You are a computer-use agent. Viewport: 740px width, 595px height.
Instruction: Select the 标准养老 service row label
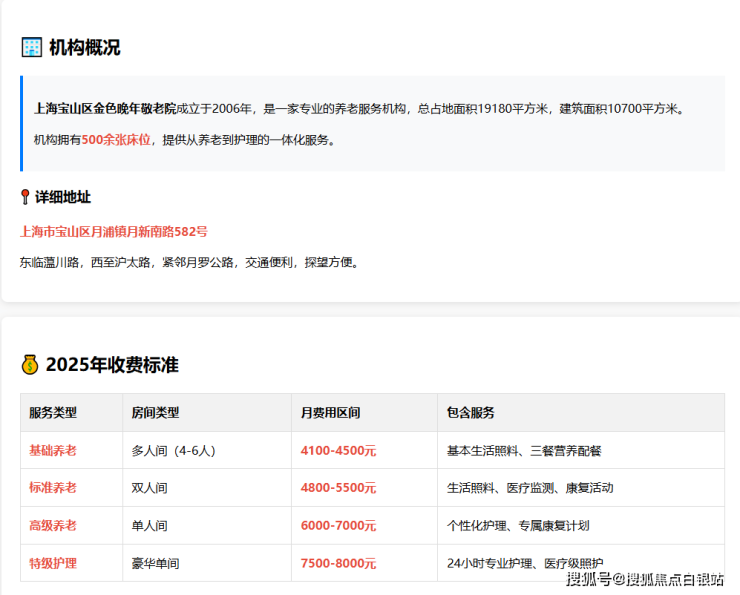pos(53,488)
